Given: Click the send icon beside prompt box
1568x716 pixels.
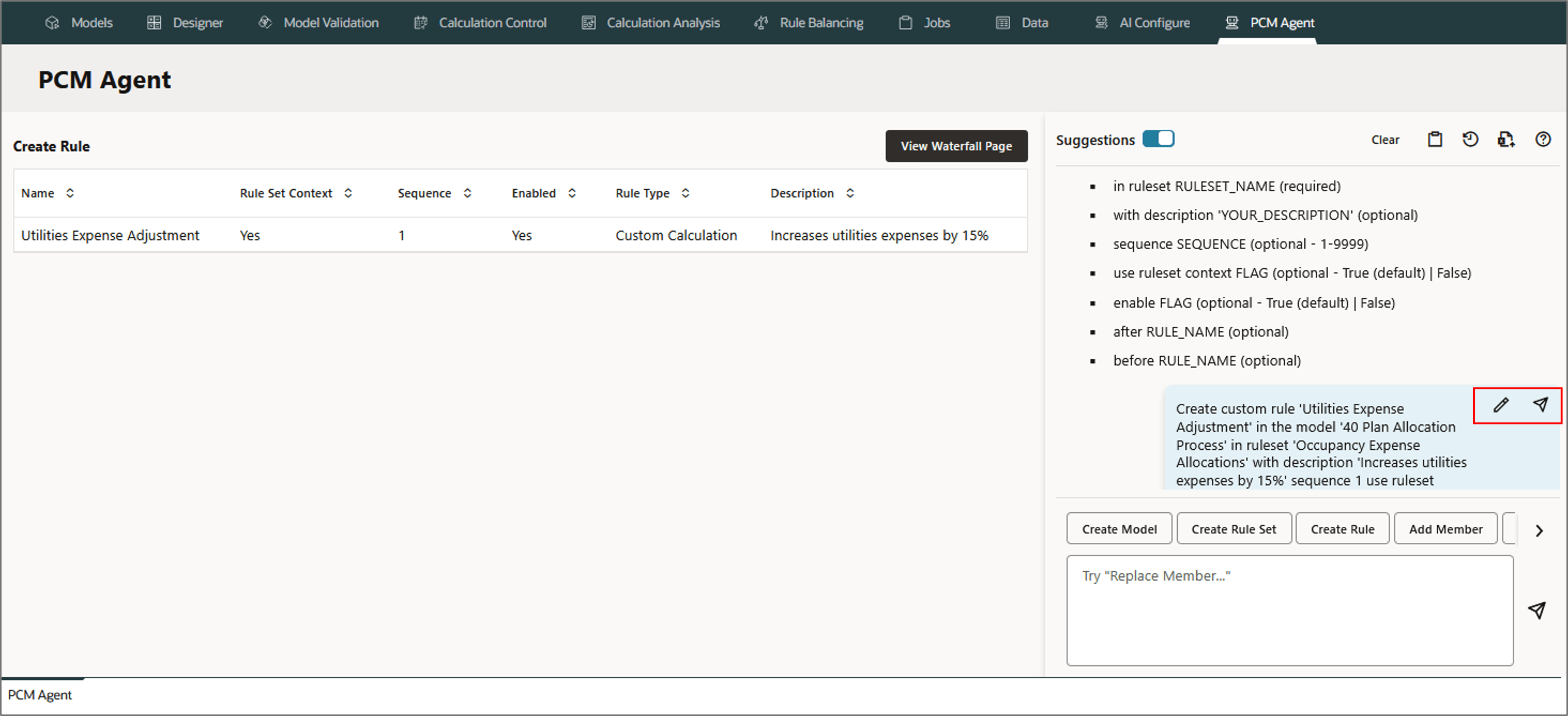Looking at the screenshot, I should click(1537, 610).
